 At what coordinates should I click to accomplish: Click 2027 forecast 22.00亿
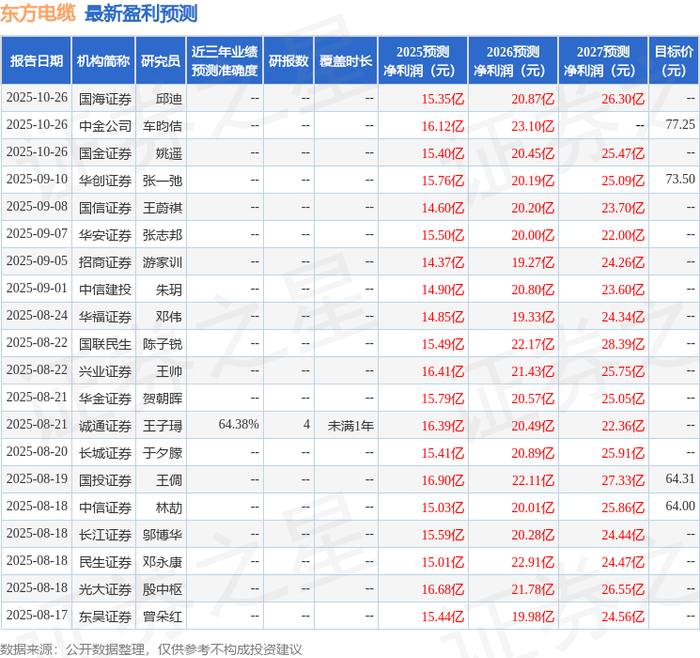pos(623,235)
